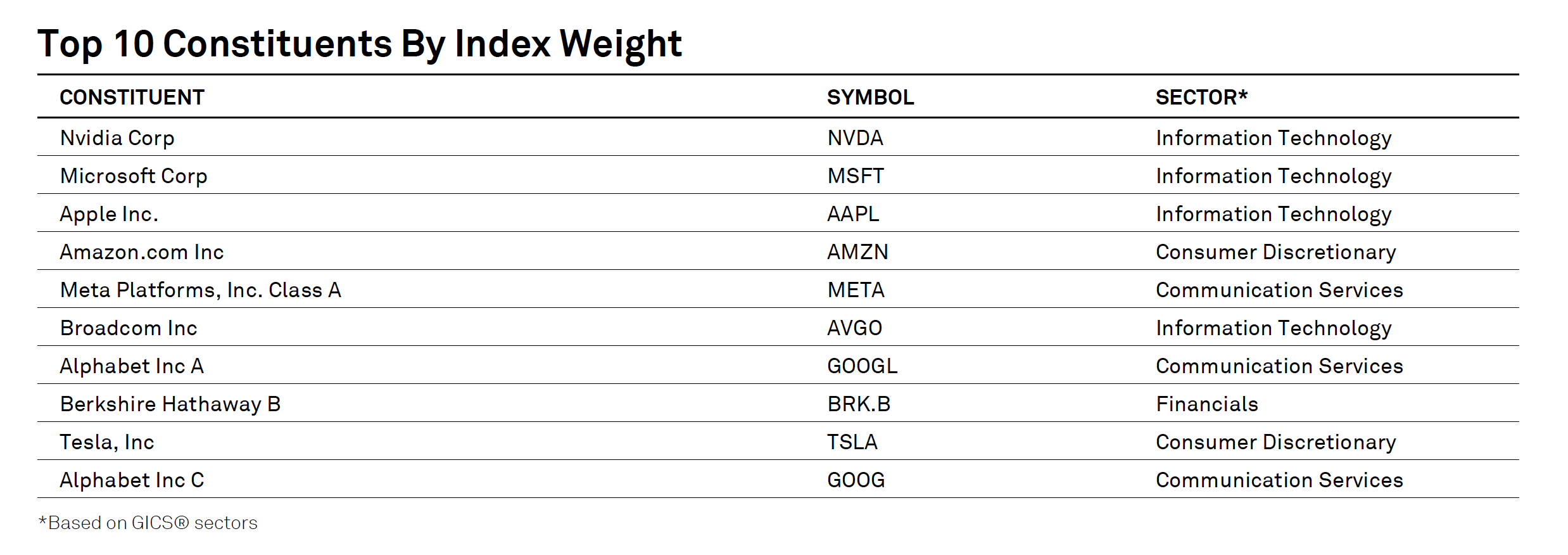Image resolution: width=1568 pixels, height=555 pixels.
Task: Select the Nvidia Corp row name
Action: pos(117,138)
